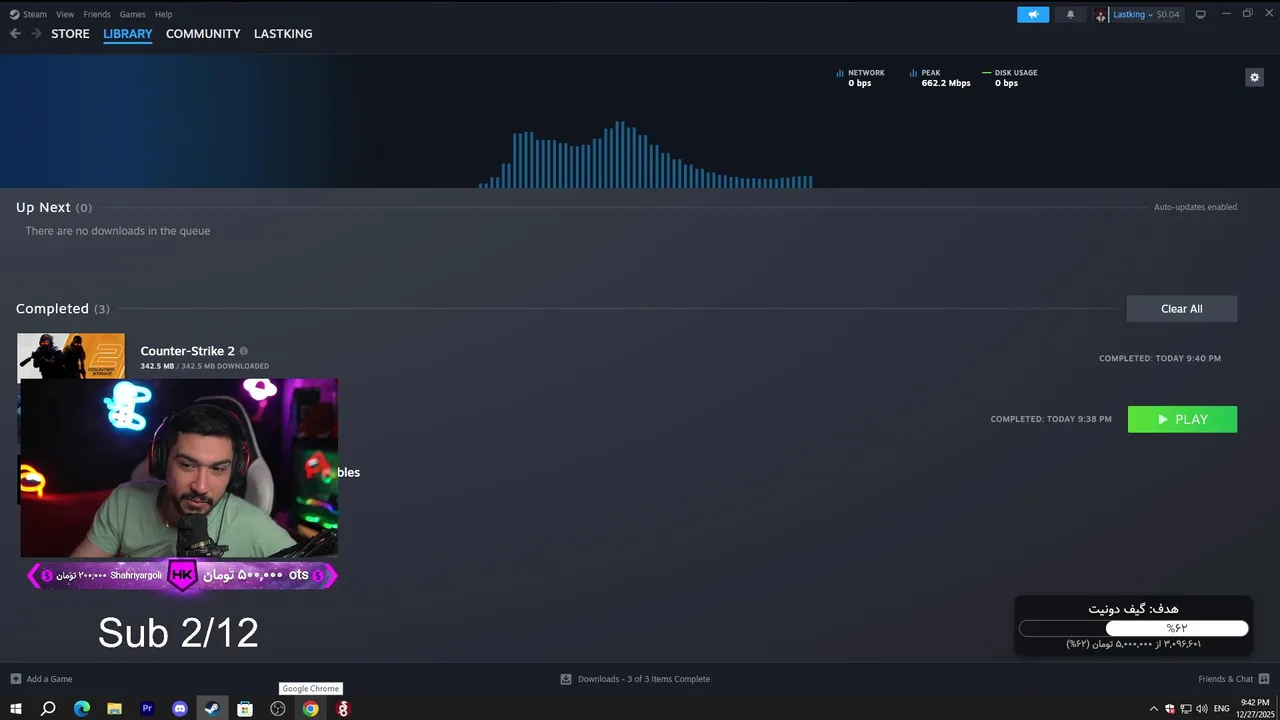The image size is (1280, 720).
Task: Click COMPLETED: TODAY 9:40 PM text
Action: pos(1160,358)
